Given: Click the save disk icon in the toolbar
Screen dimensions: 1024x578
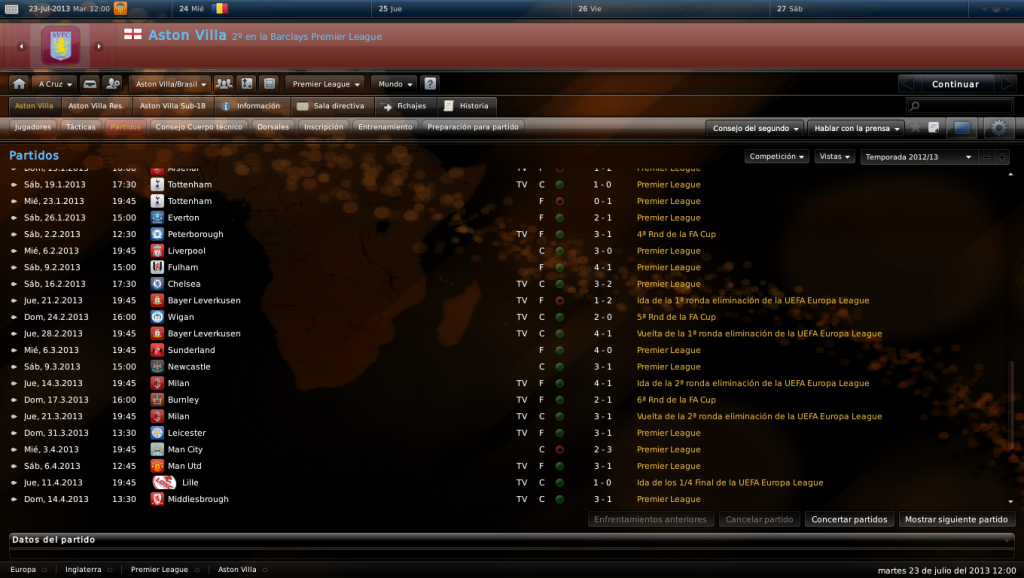Looking at the screenshot, I should point(269,84).
